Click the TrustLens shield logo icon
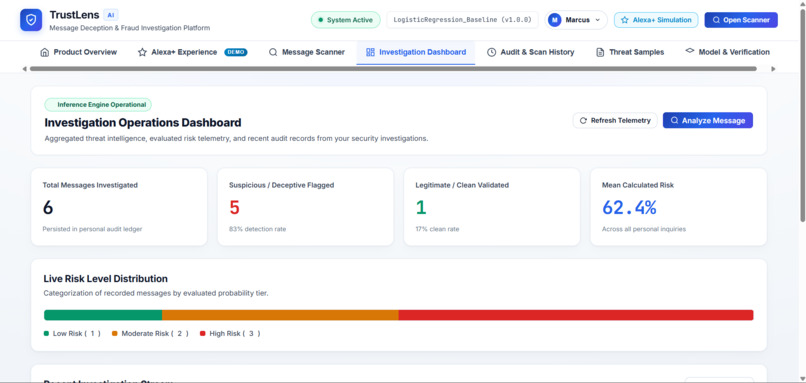The image size is (806, 383). pyautogui.click(x=31, y=20)
